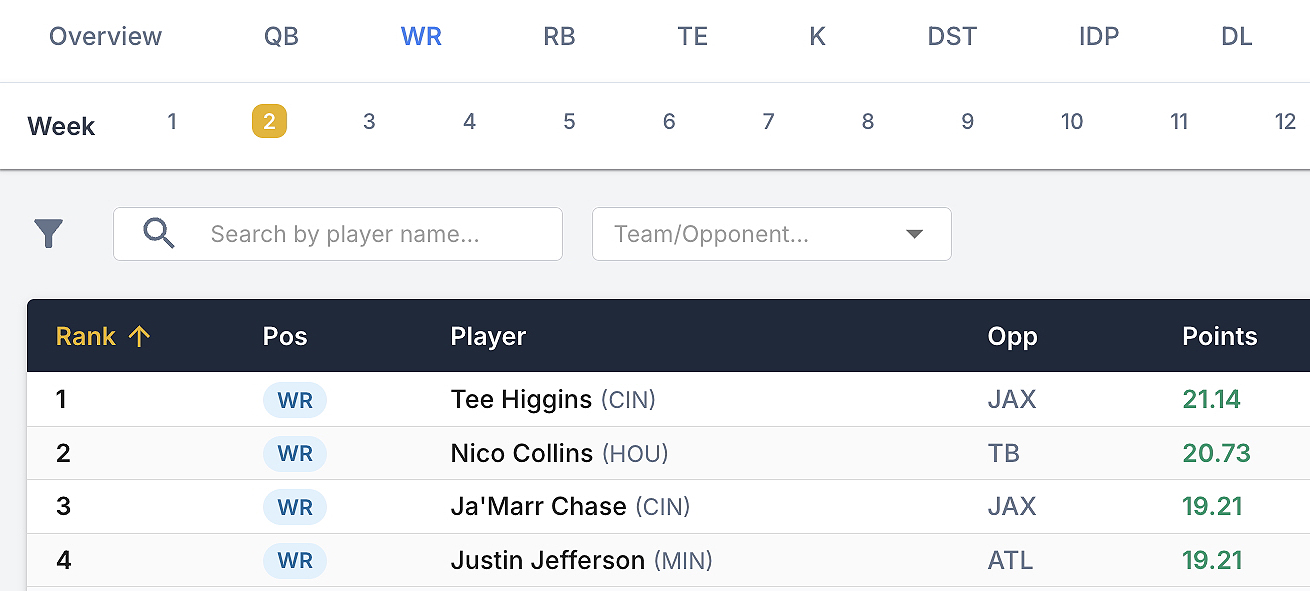Select Week 5 from the week row
The image size is (1310, 591).
pyautogui.click(x=569, y=121)
